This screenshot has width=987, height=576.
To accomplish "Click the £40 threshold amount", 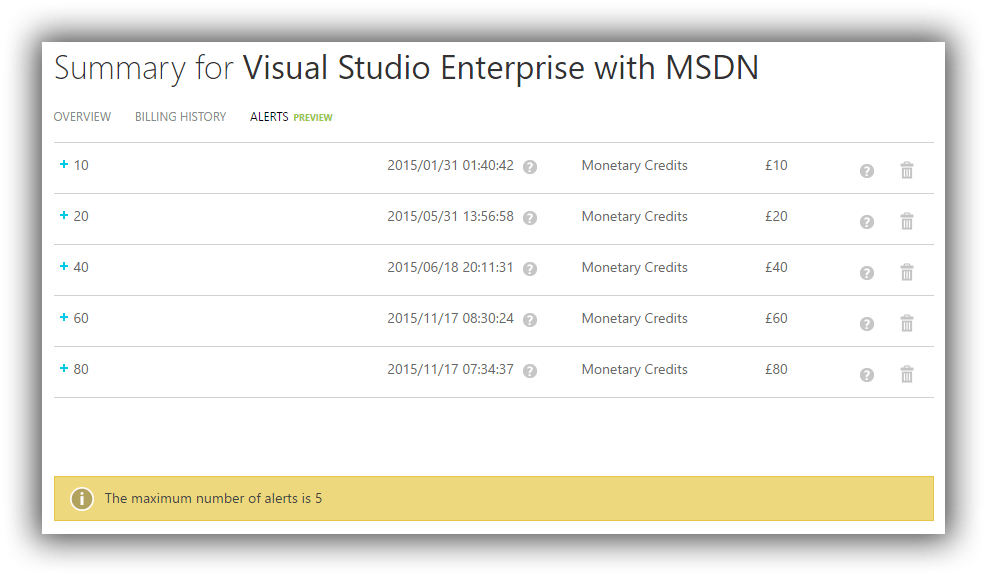I will pos(776,268).
